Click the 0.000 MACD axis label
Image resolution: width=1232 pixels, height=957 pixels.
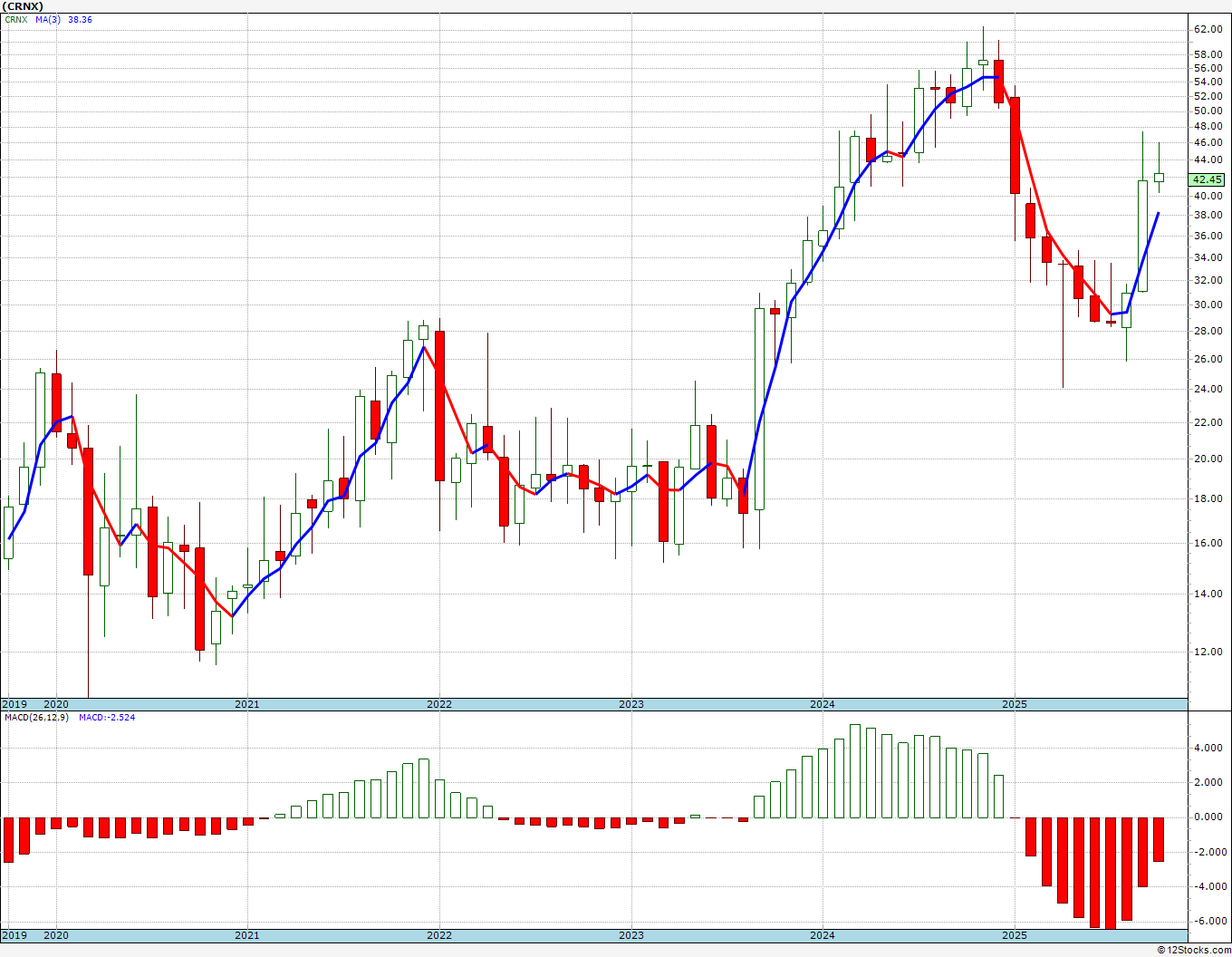coord(1208,817)
